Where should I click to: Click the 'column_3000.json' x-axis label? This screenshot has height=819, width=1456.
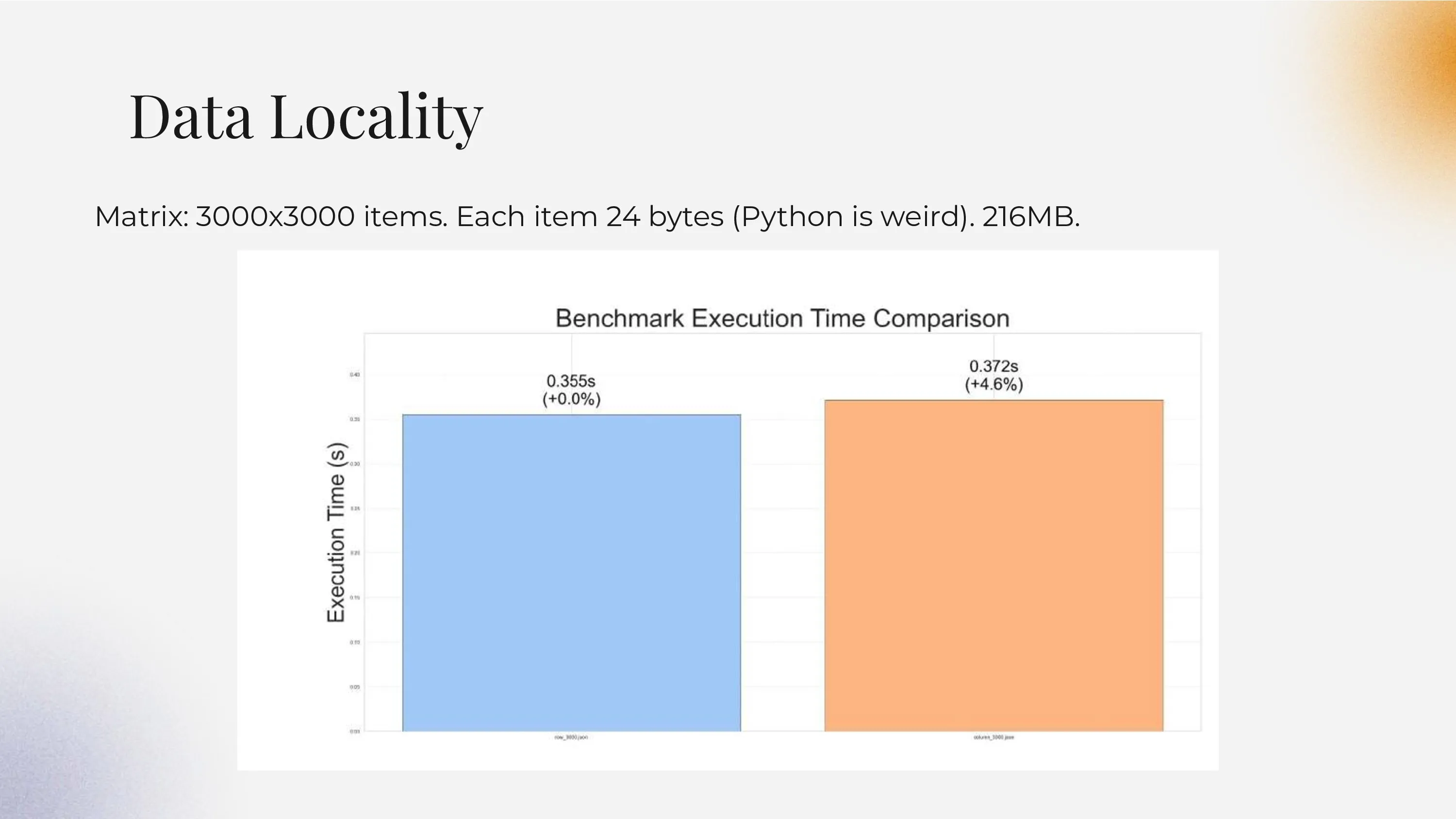(993, 737)
